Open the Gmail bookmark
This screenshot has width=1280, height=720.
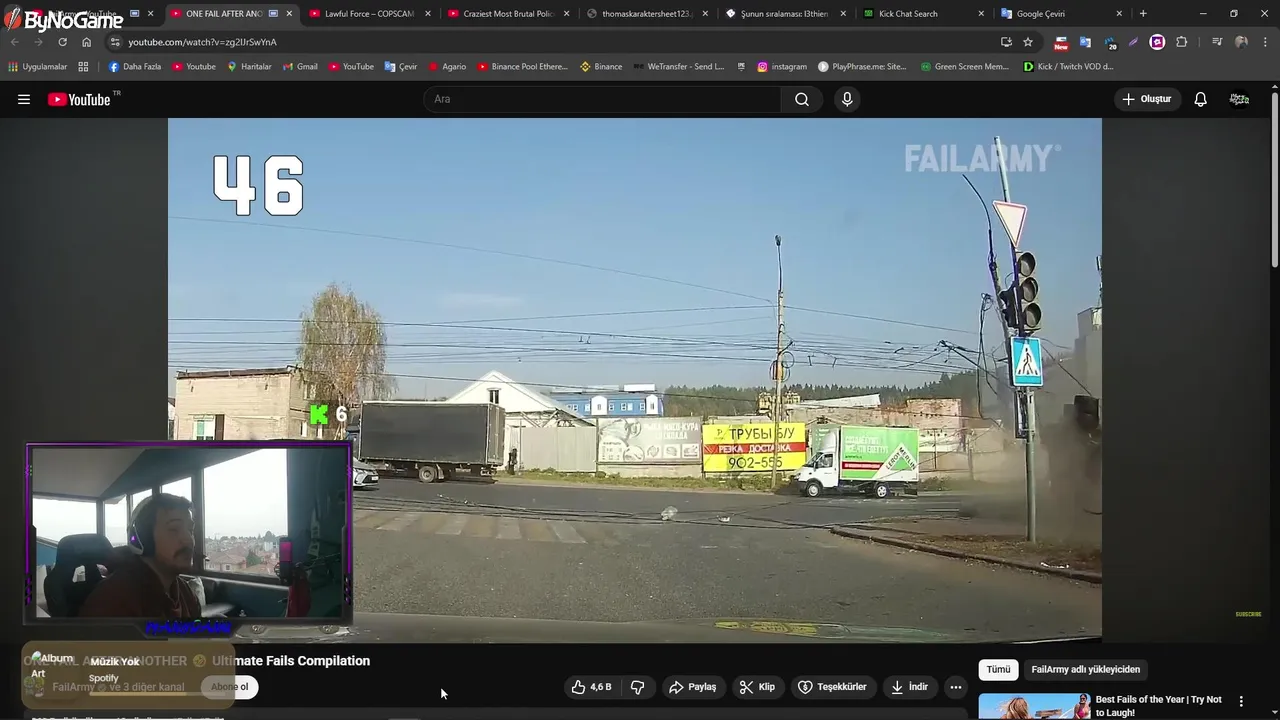click(300, 67)
